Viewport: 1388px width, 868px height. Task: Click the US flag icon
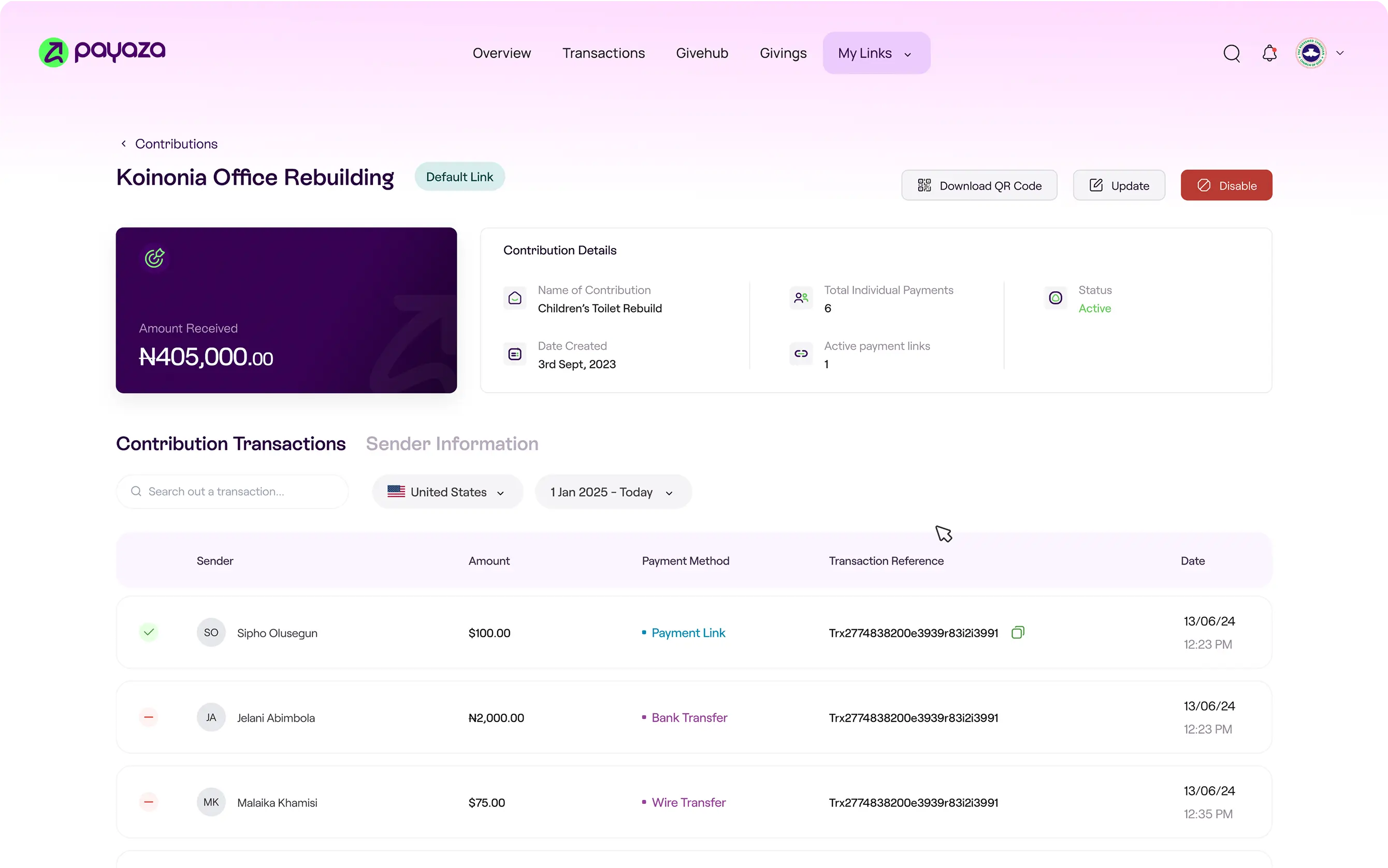pyautogui.click(x=396, y=491)
